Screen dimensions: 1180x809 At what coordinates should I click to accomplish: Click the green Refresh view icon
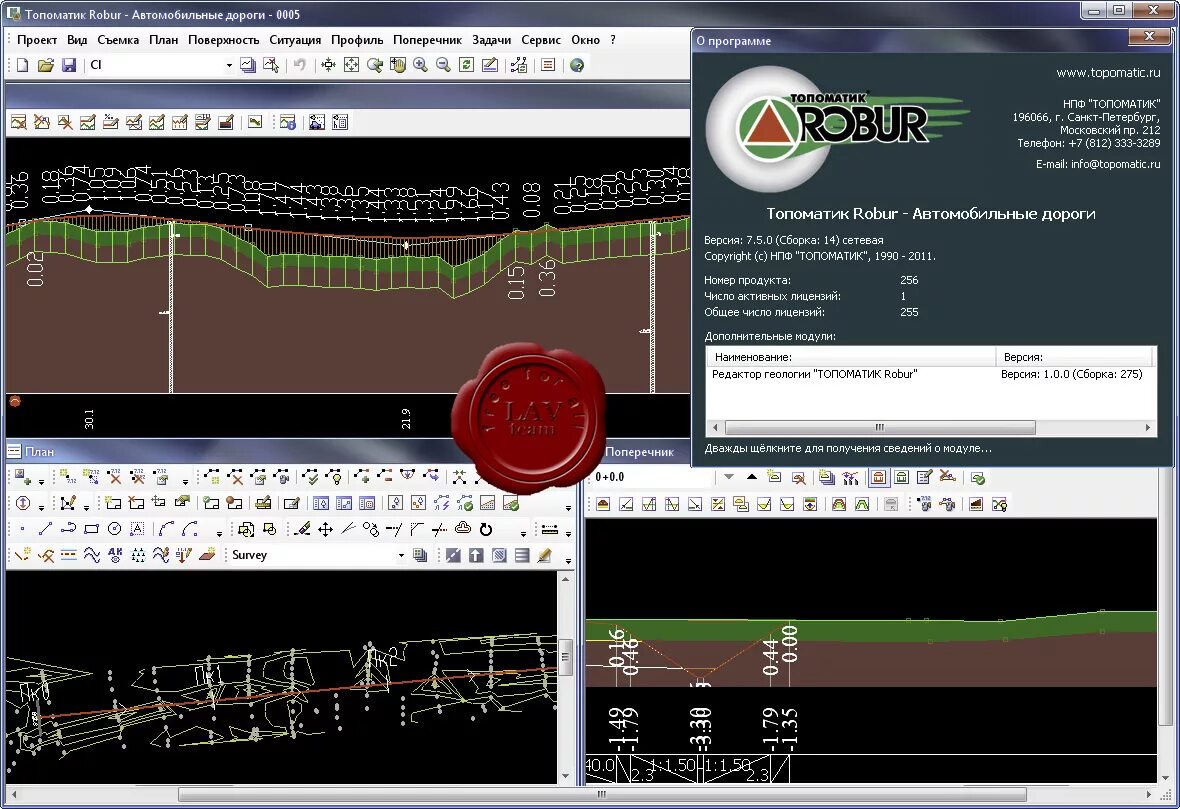(467, 65)
